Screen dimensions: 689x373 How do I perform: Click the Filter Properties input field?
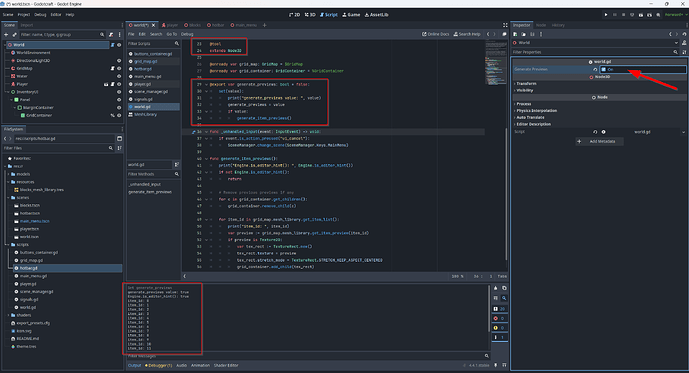point(592,52)
